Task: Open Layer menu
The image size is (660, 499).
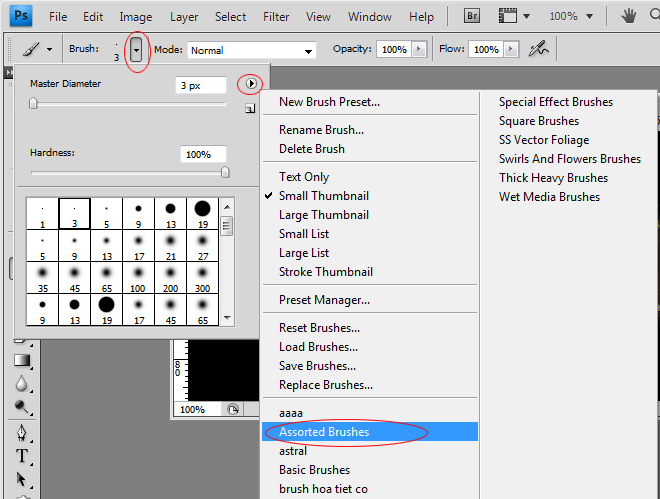Action: pos(184,17)
